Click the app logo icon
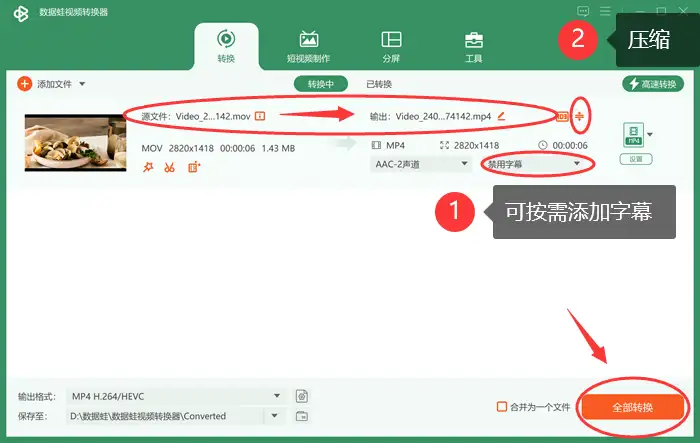 tap(21, 13)
